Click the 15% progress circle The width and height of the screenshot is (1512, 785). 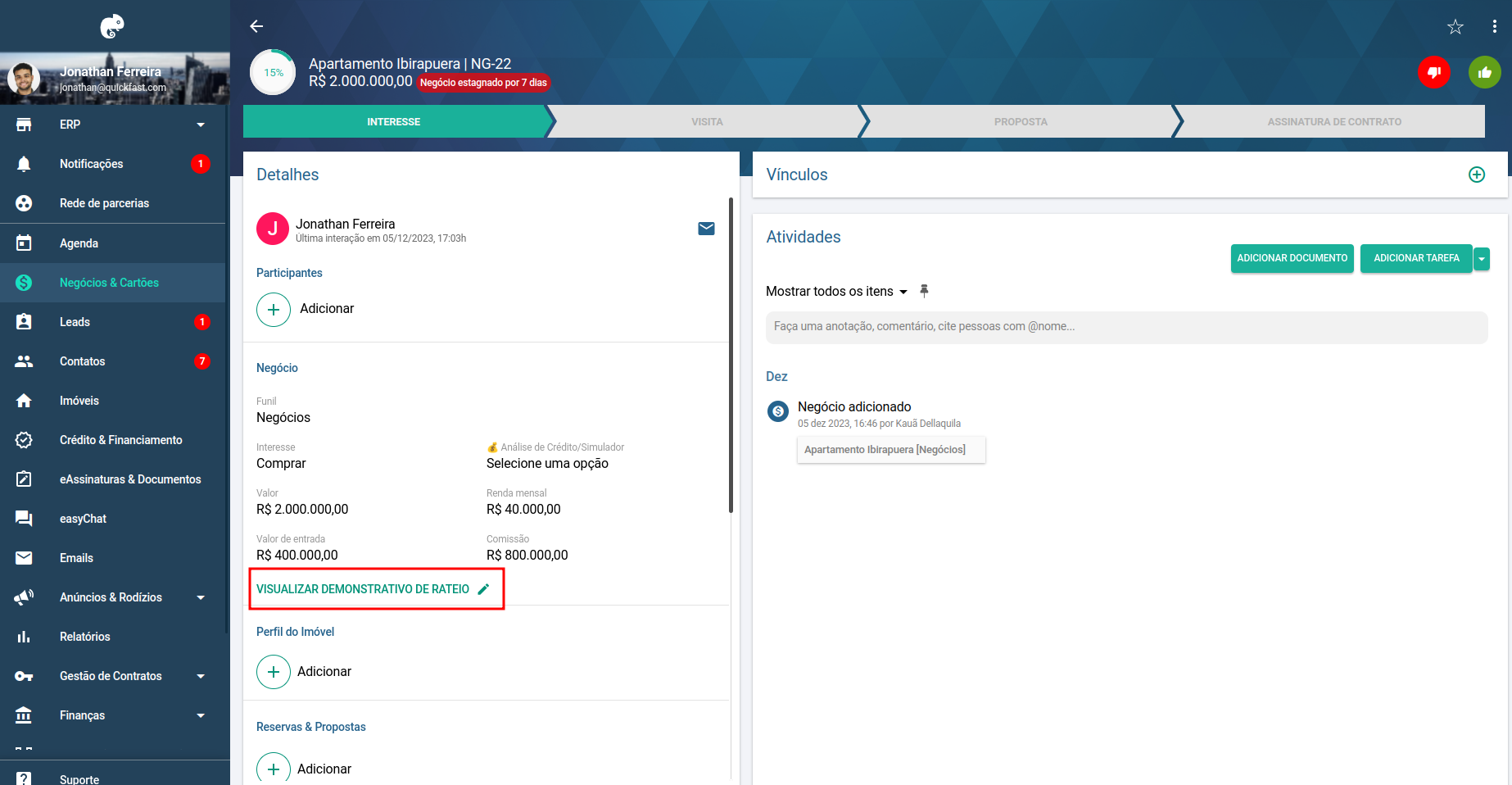(x=273, y=72)
